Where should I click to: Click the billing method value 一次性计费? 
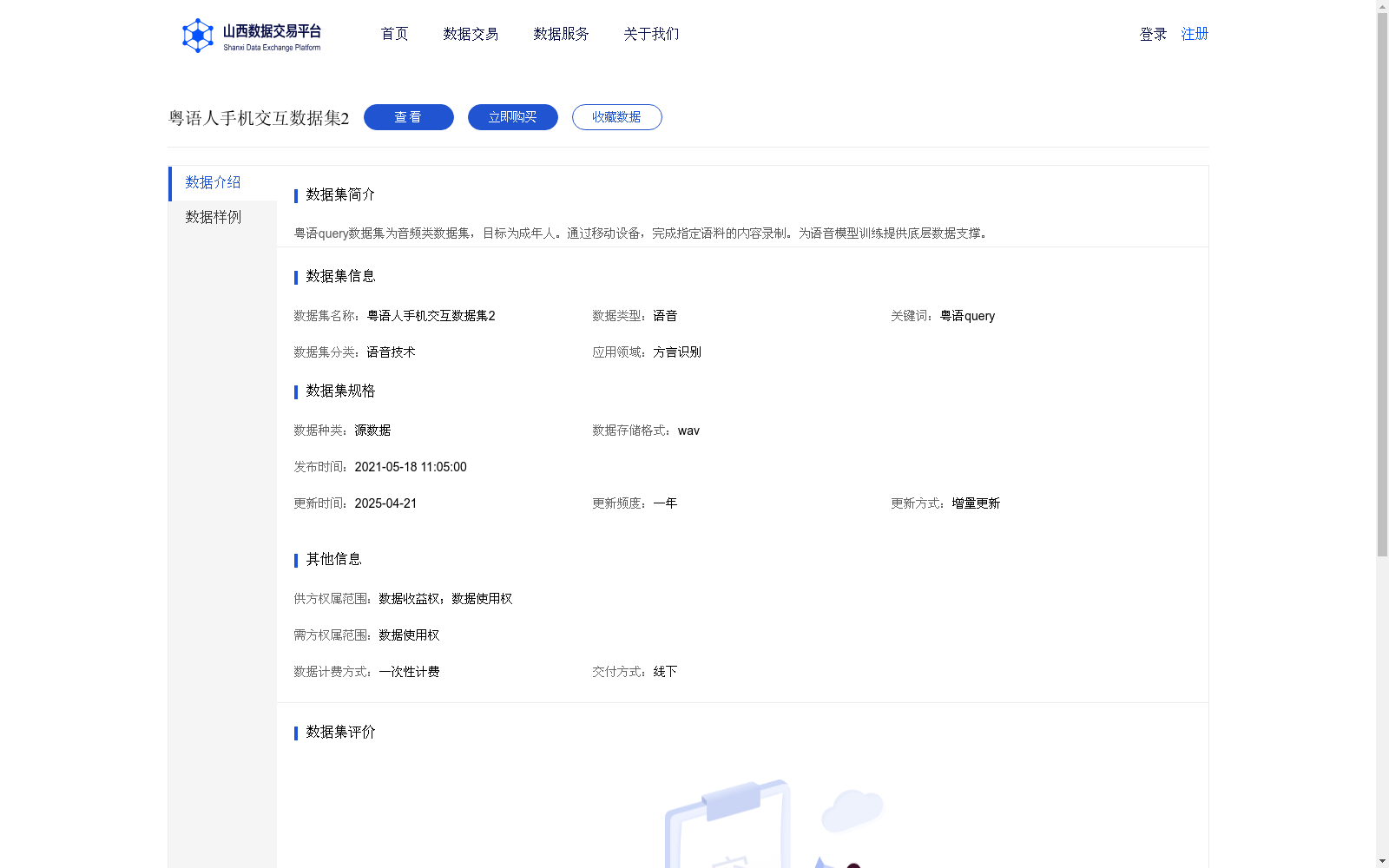click(409, 672)
